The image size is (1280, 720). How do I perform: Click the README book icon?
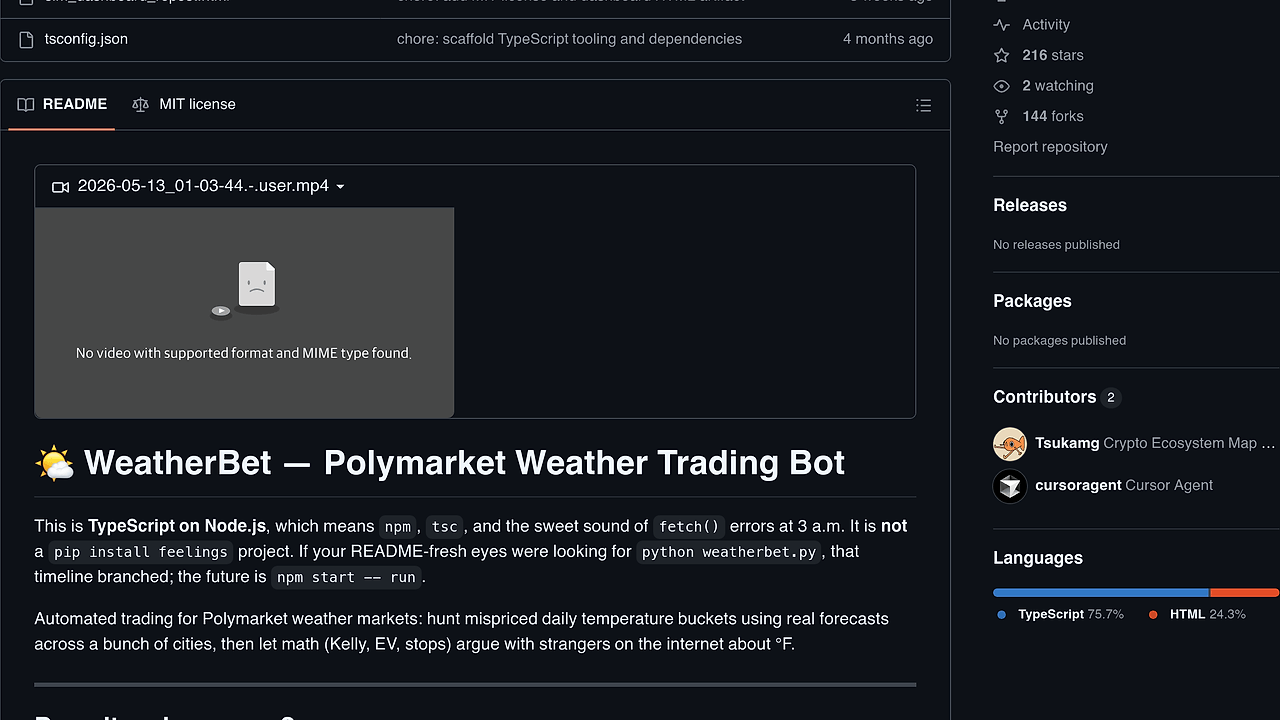coord(26,104)
